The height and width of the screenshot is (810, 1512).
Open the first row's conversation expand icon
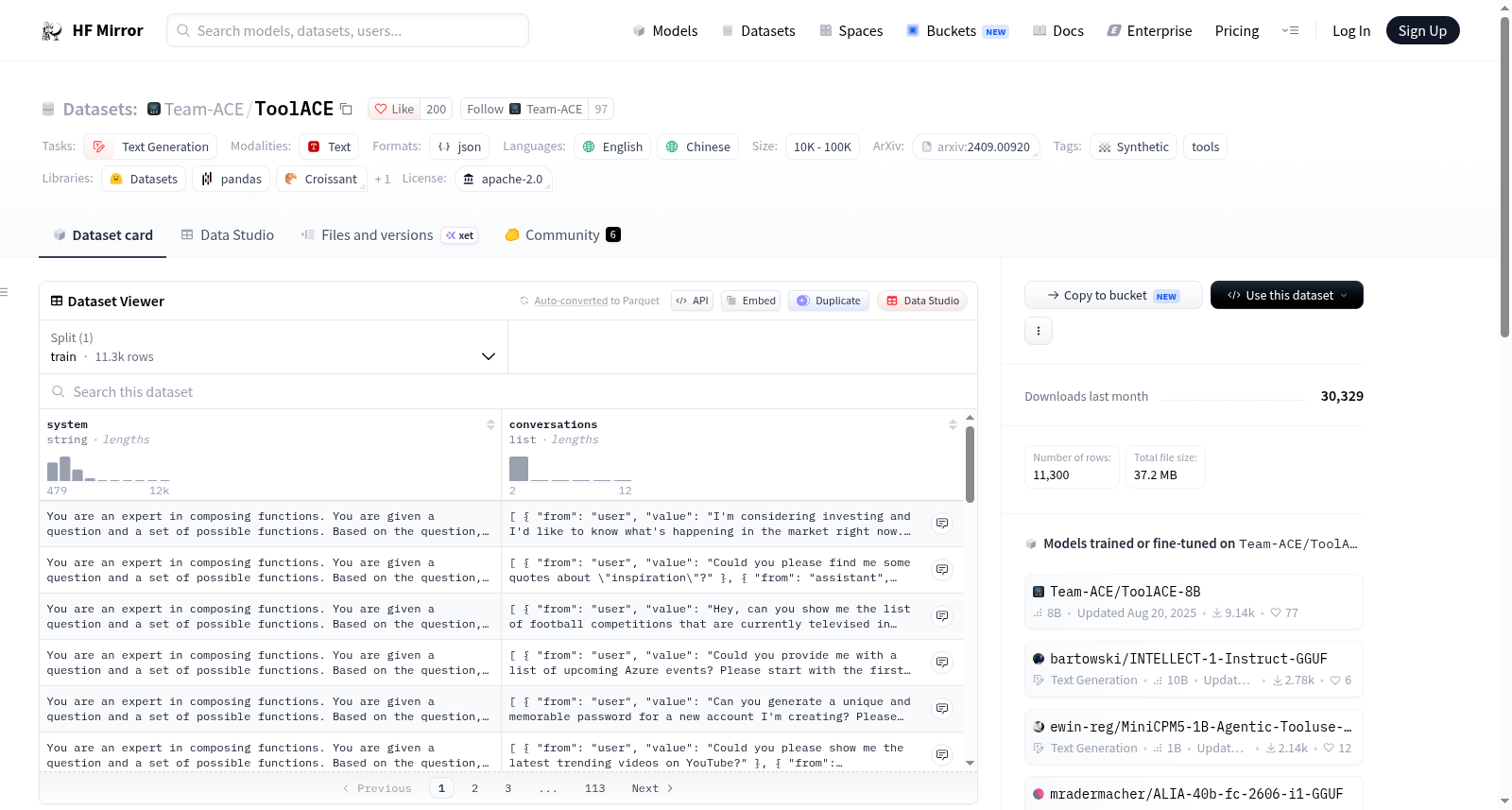(x=942, y=524)
